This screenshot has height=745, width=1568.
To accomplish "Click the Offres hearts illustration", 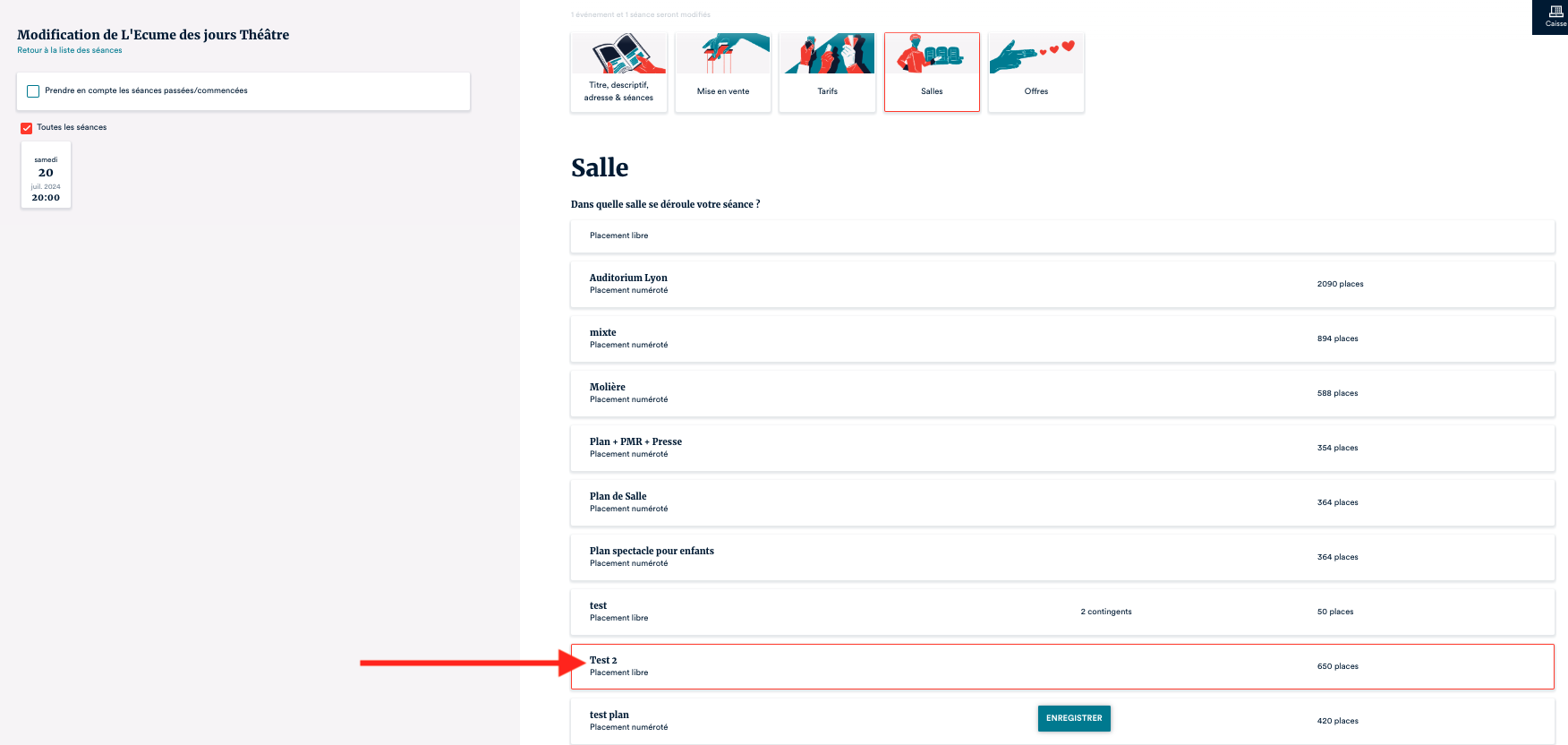I will coord(1036,54).
